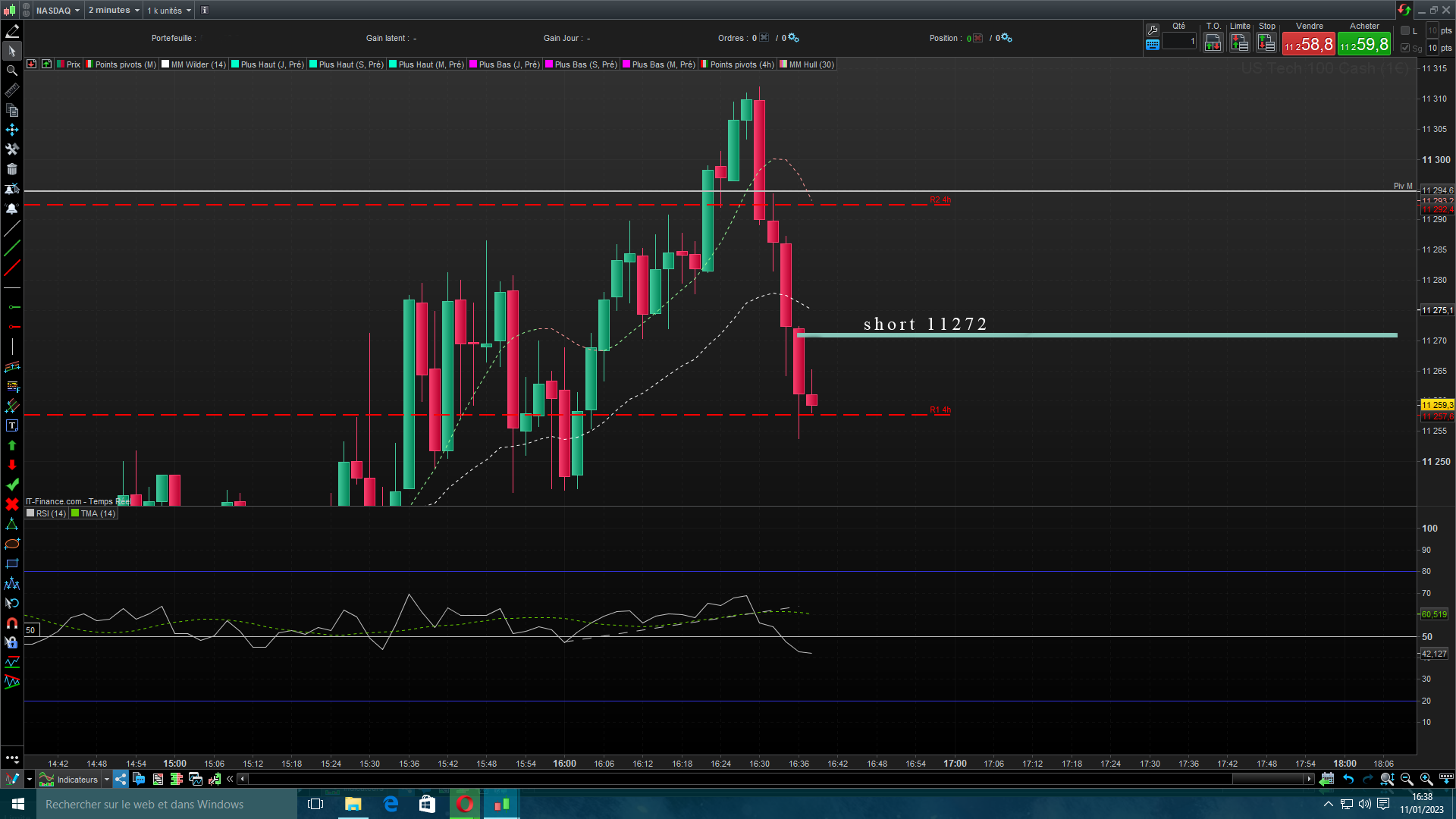Toggle the Sg stop checkbox
1456x819 pixels.
click(x=1405, y=48)
